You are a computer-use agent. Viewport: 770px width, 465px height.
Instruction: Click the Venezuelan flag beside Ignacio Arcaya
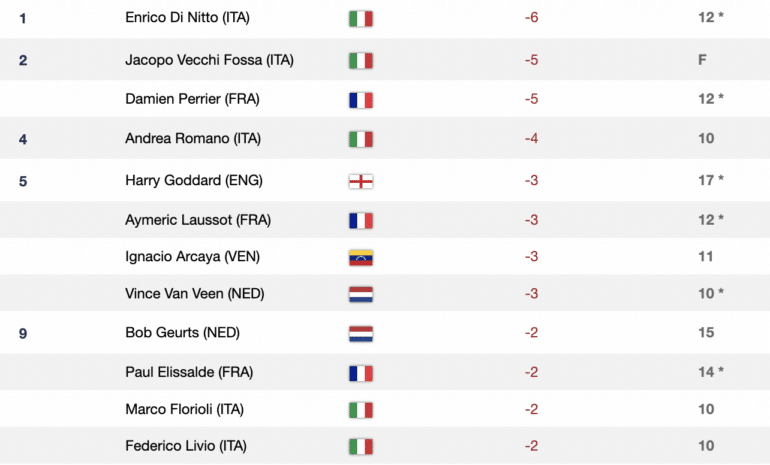click(360, 257)
